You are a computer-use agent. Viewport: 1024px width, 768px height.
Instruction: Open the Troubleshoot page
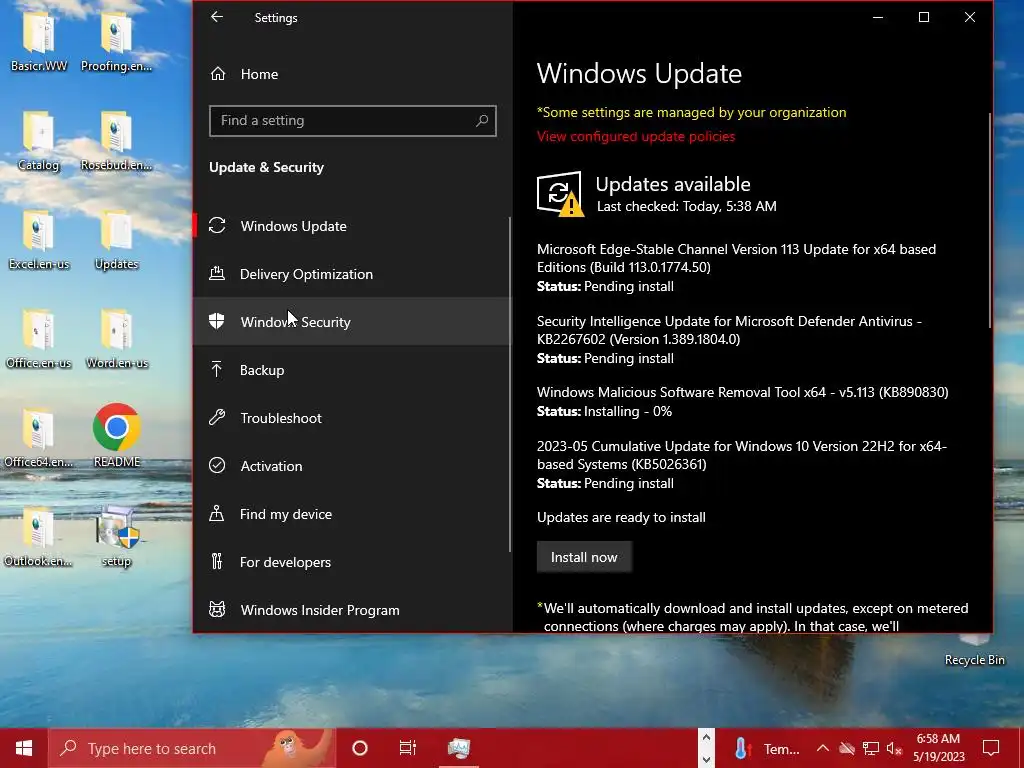pyautogui.click(x=353, y=418)
